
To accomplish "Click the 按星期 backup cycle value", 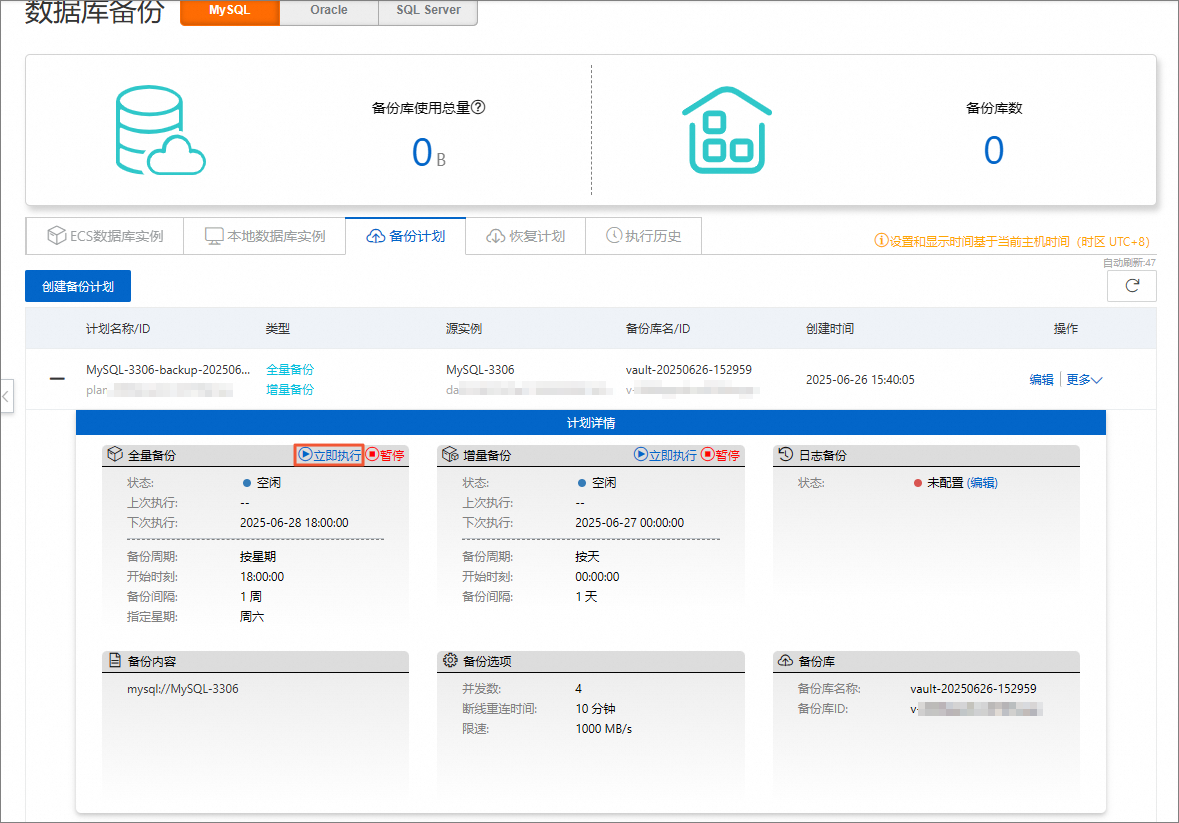I will (x=258, y=556).
